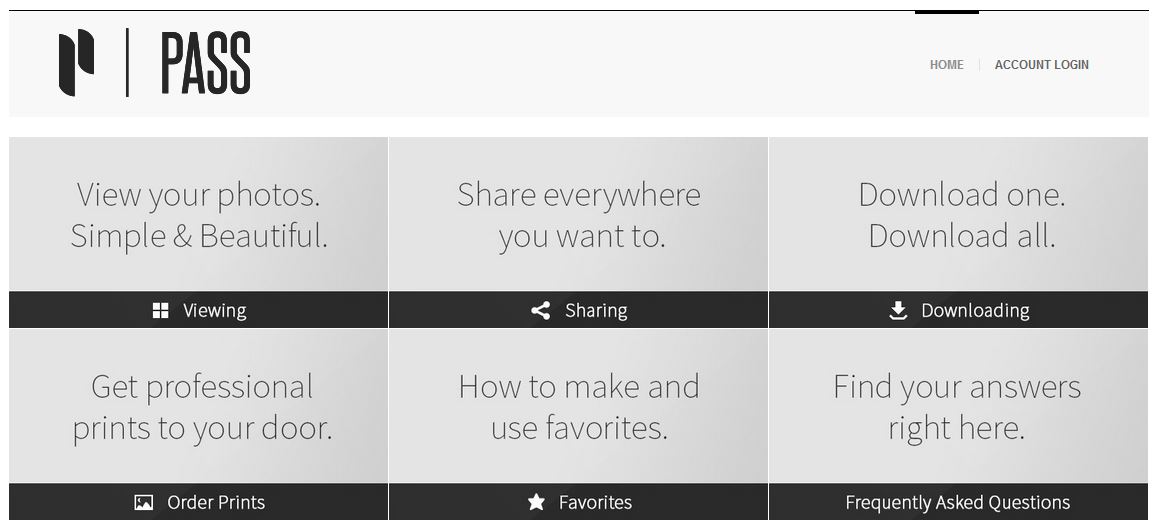Select the 'Download one. Download all.' tile
1157x531 pixels.
961,215
